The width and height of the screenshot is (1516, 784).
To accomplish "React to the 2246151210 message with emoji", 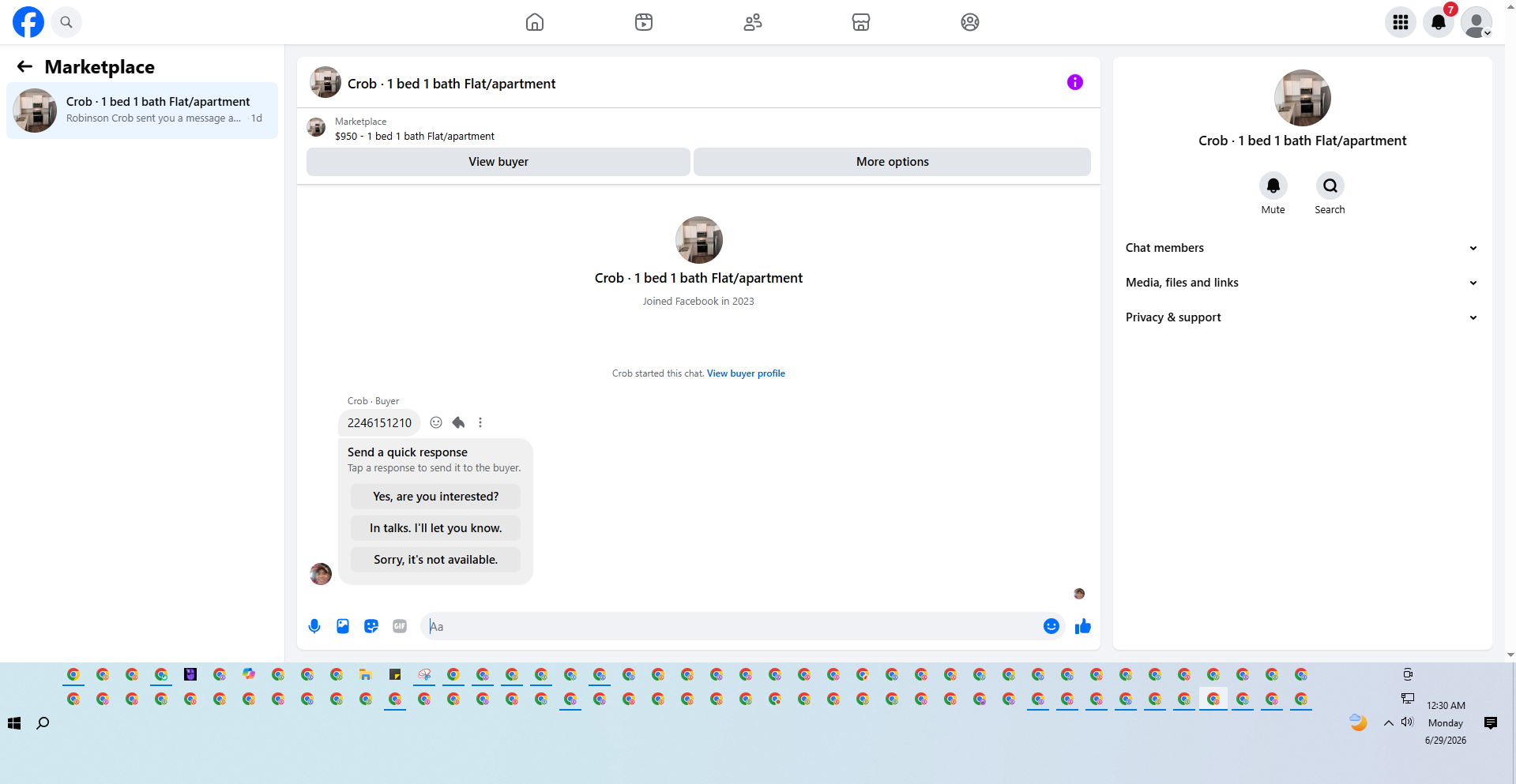I will pos(436,422).
